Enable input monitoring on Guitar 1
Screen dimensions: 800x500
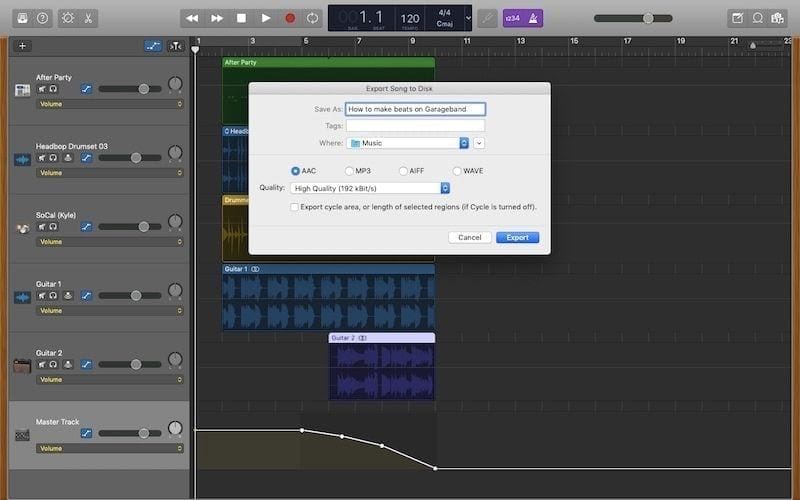pos(68,295)
